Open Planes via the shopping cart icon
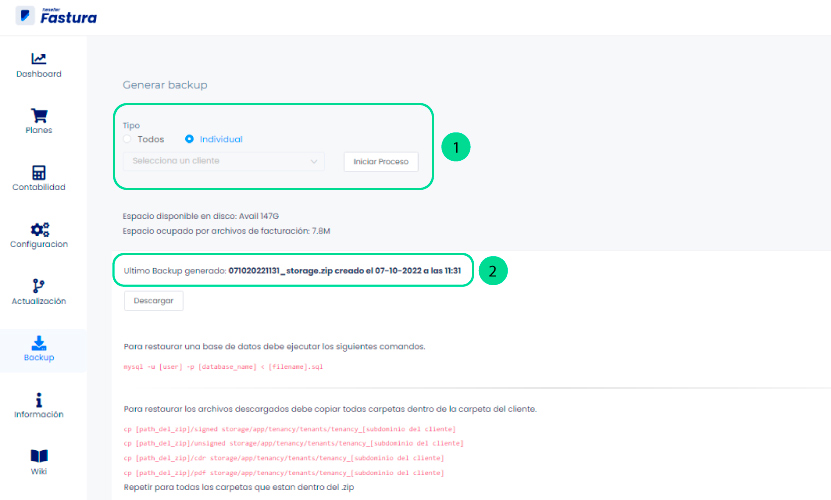Screen dimensions: 831x500 pos(39,115)
